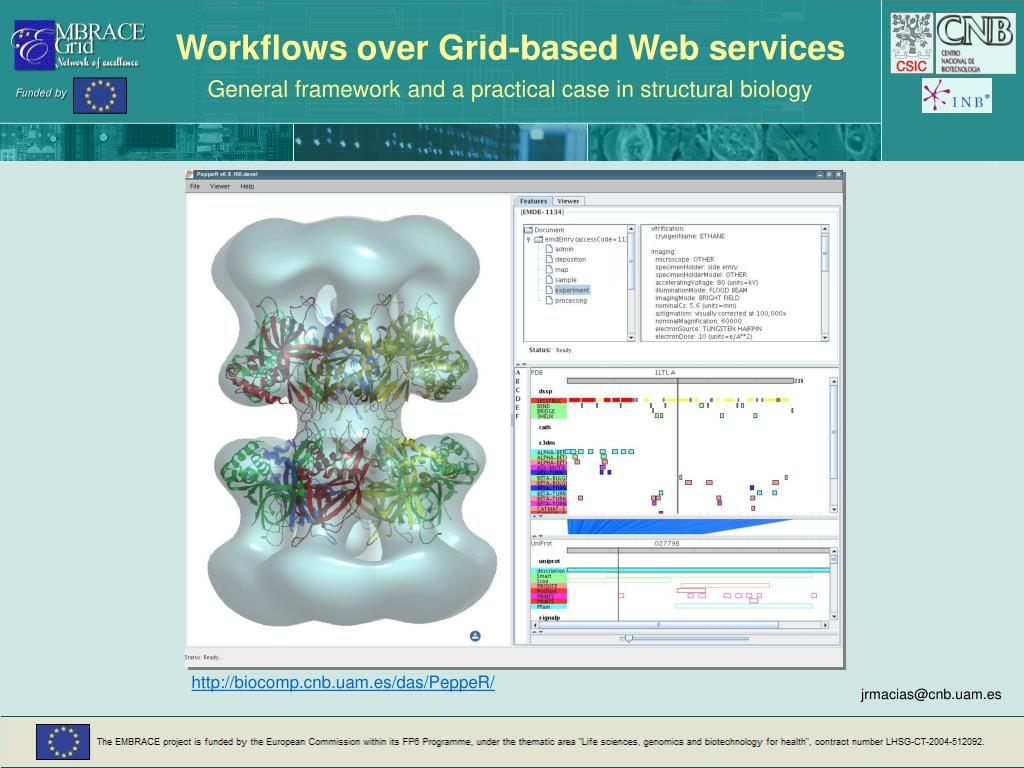Select the deposition tree node

(x=570, y=259)
